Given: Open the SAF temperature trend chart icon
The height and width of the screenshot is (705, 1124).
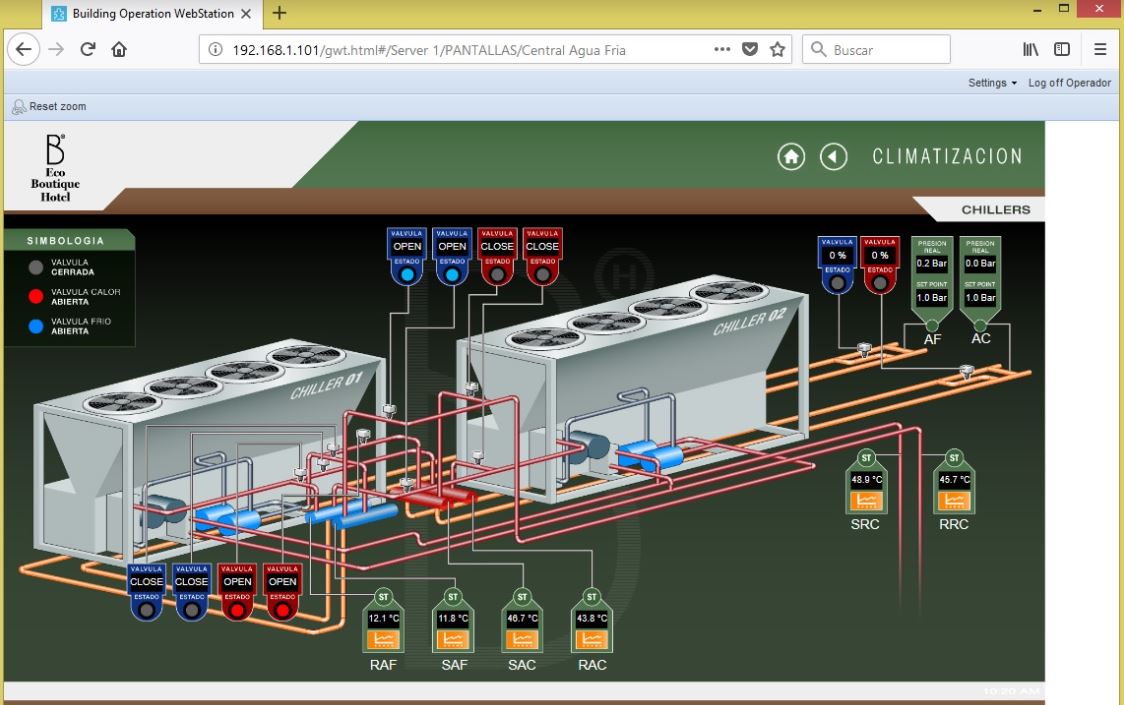Looking at the screenshot, I should point(453,638).
